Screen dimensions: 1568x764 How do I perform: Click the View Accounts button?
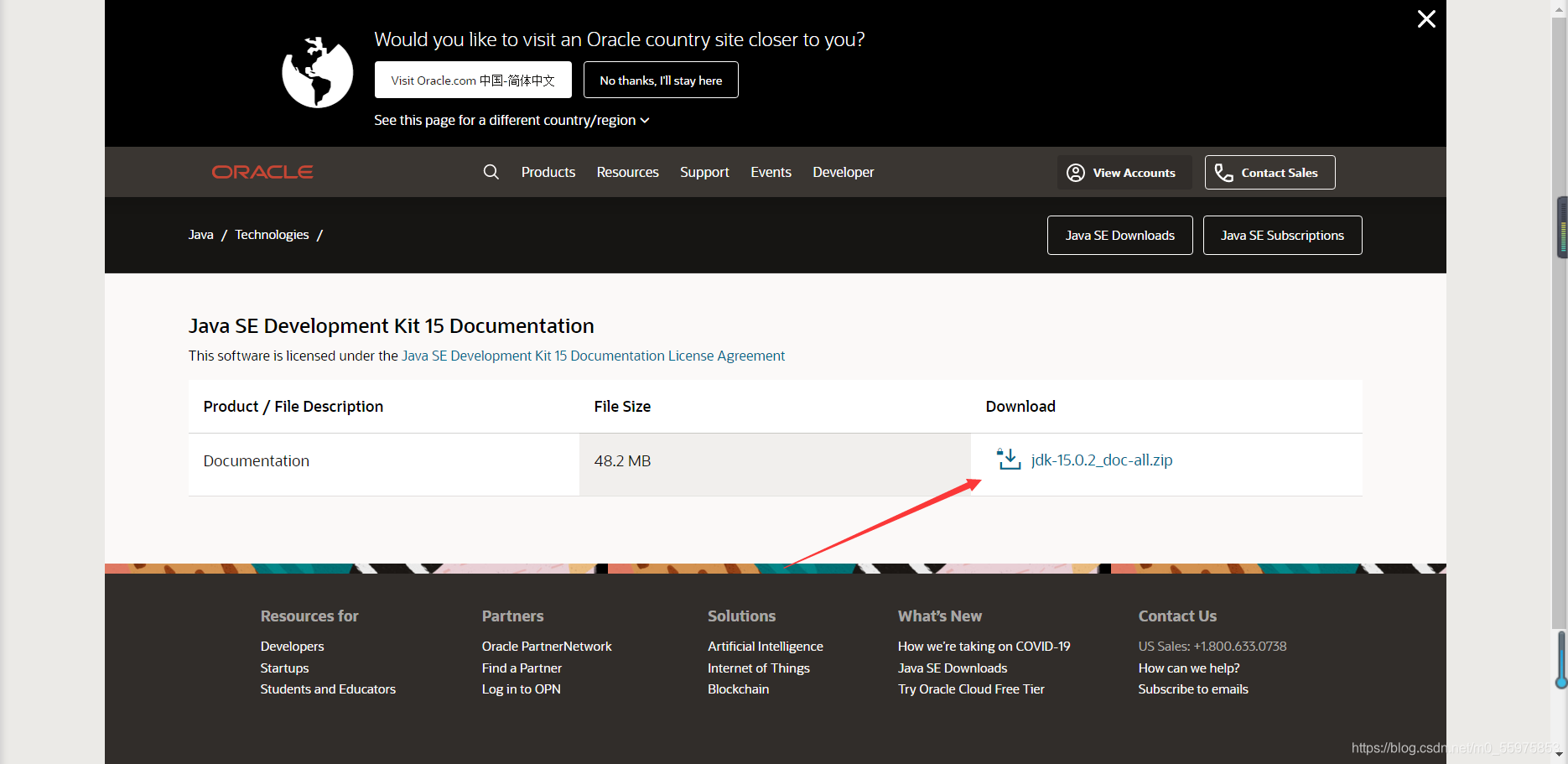pyautogui.click(x=1124, y=173)
